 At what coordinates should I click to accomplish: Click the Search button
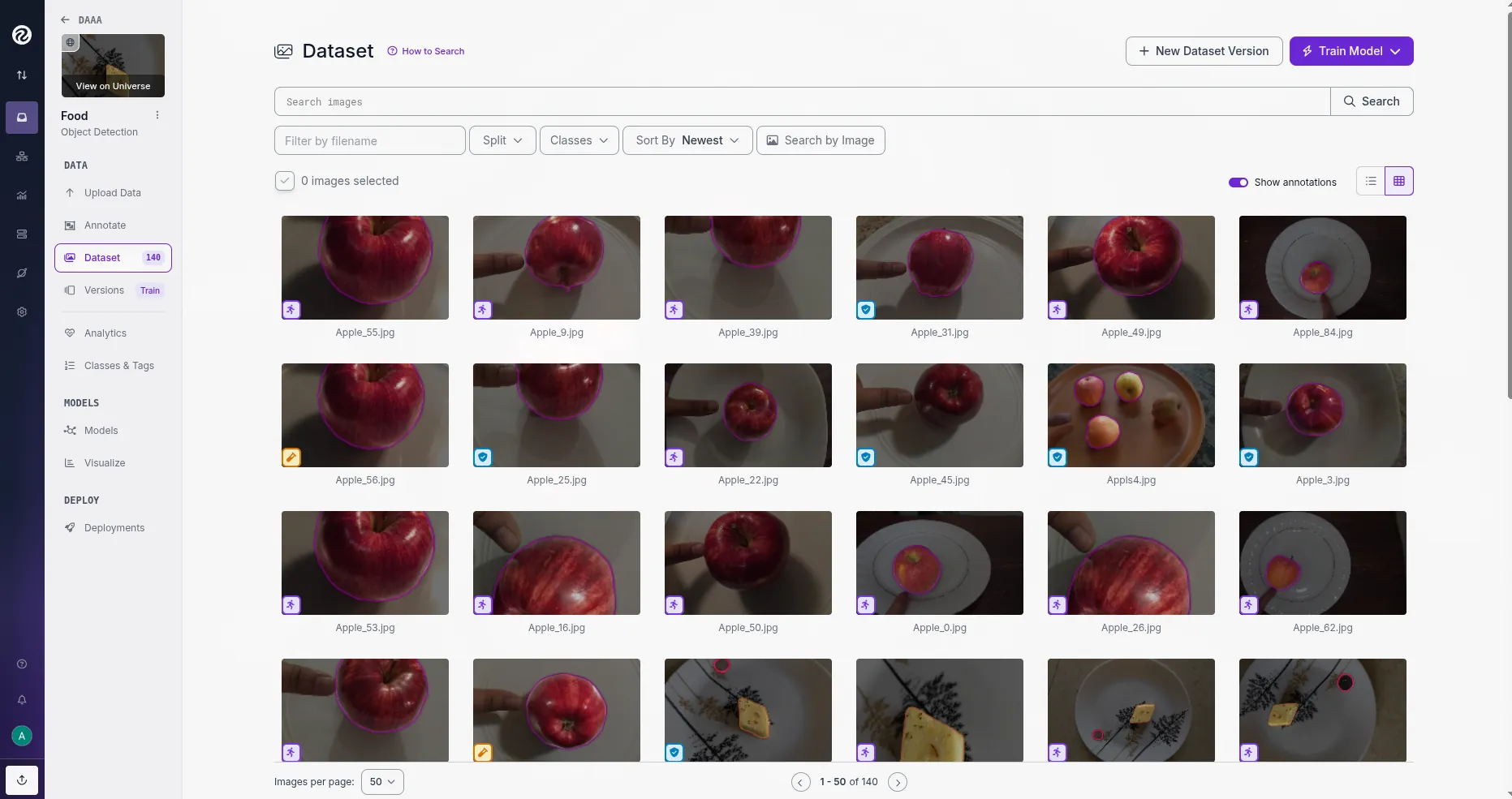coord(1372,101)
